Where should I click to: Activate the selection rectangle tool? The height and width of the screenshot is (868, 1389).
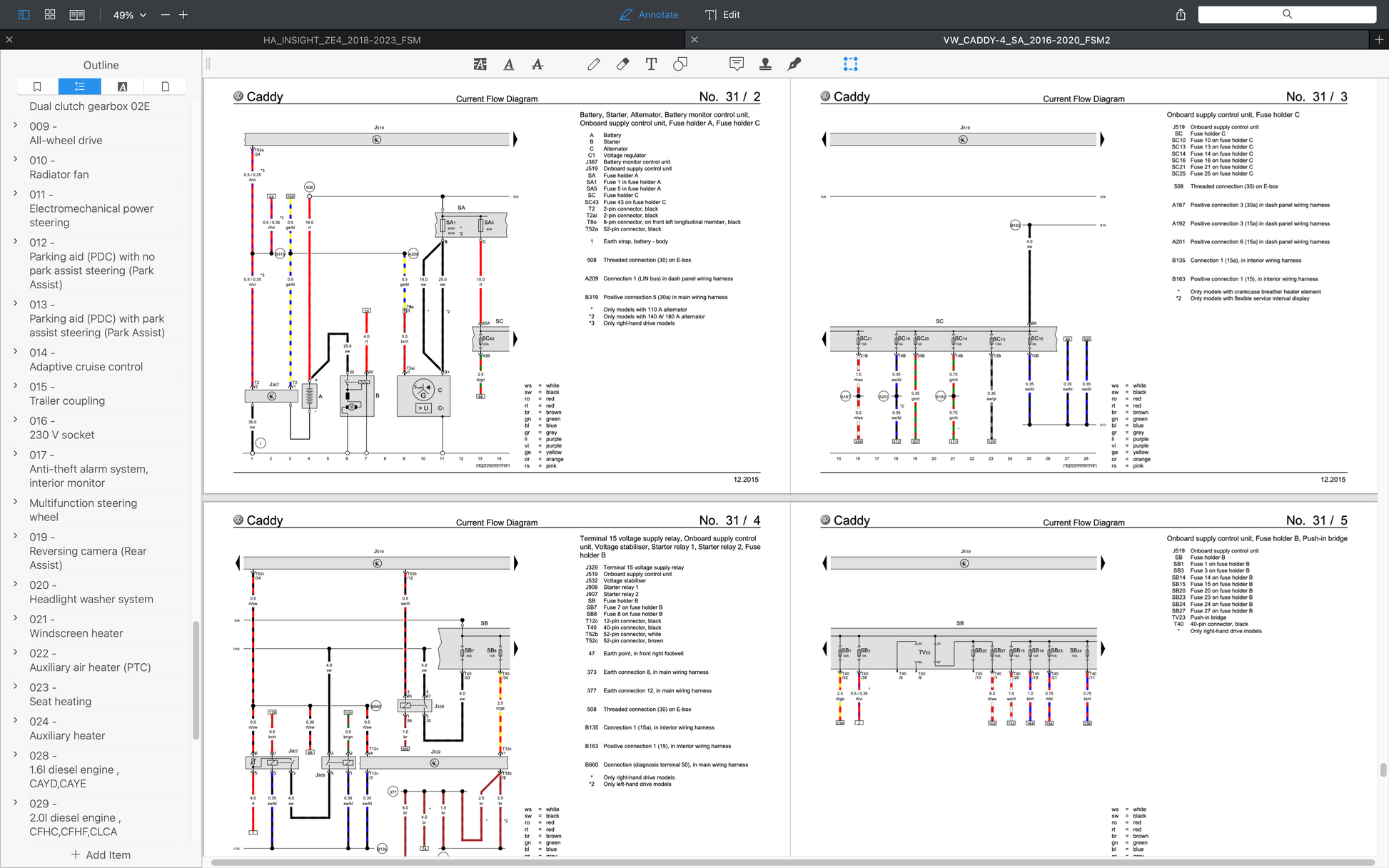click(x=850, y=64)
